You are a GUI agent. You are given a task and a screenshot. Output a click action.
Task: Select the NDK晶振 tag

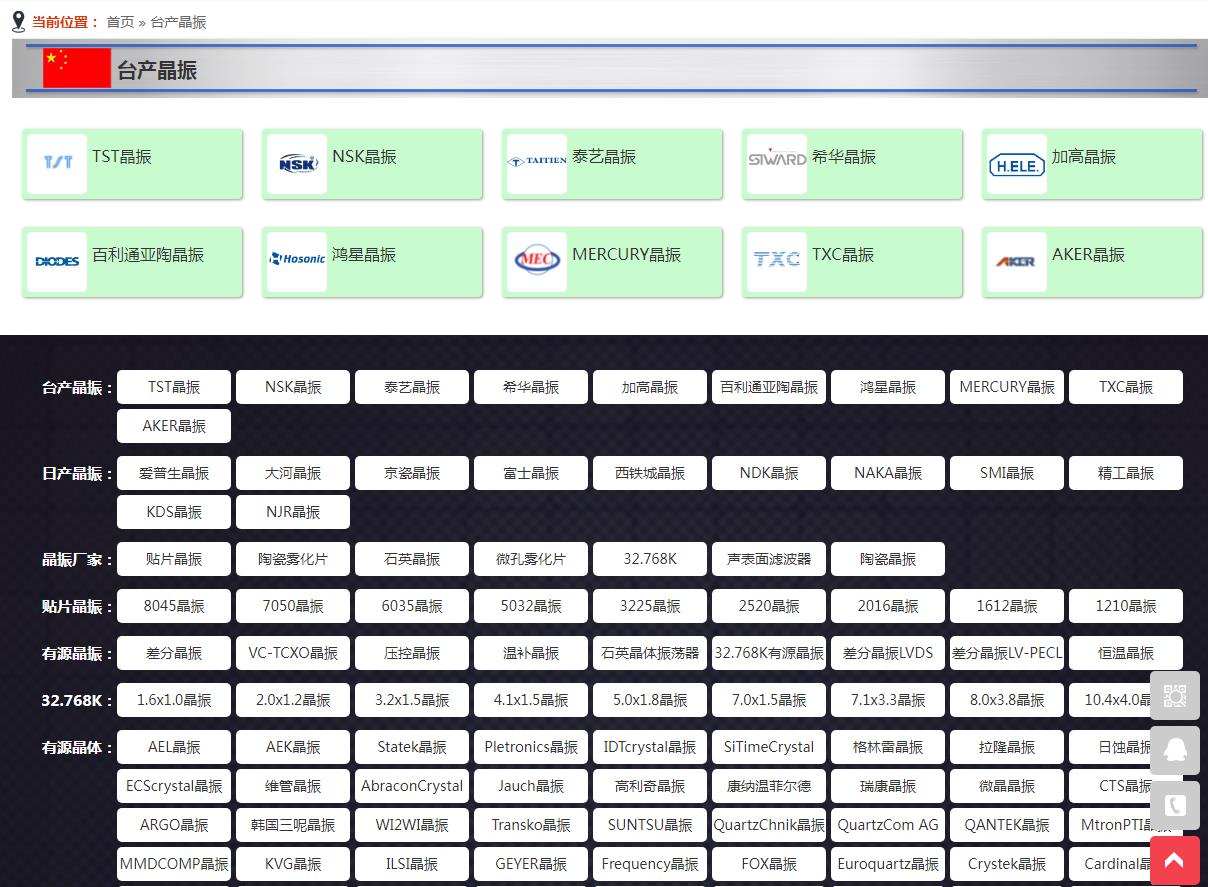[769, 473]
